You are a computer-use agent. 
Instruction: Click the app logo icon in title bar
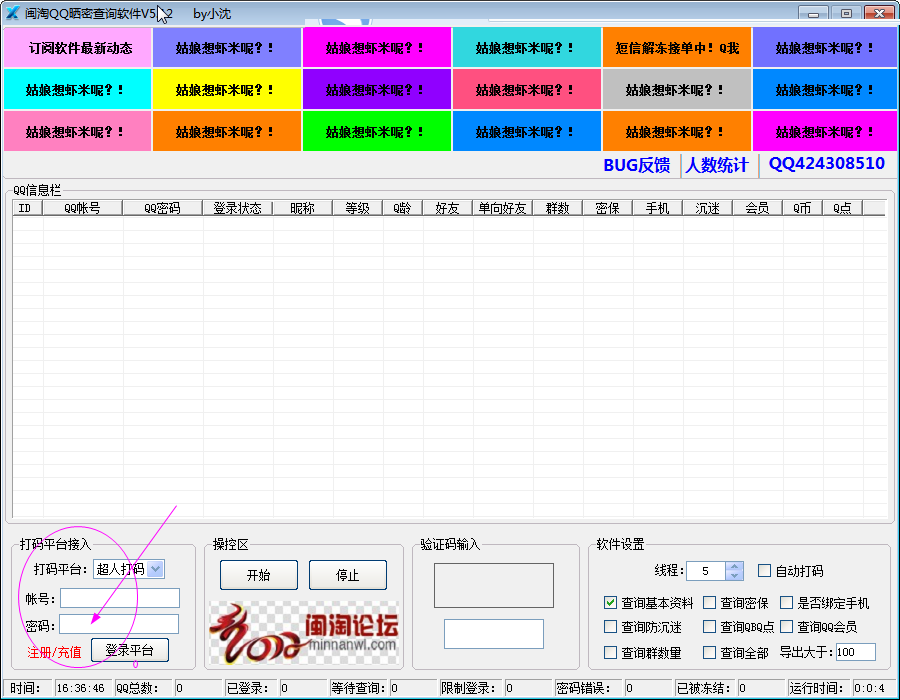(x=13, y=13)
